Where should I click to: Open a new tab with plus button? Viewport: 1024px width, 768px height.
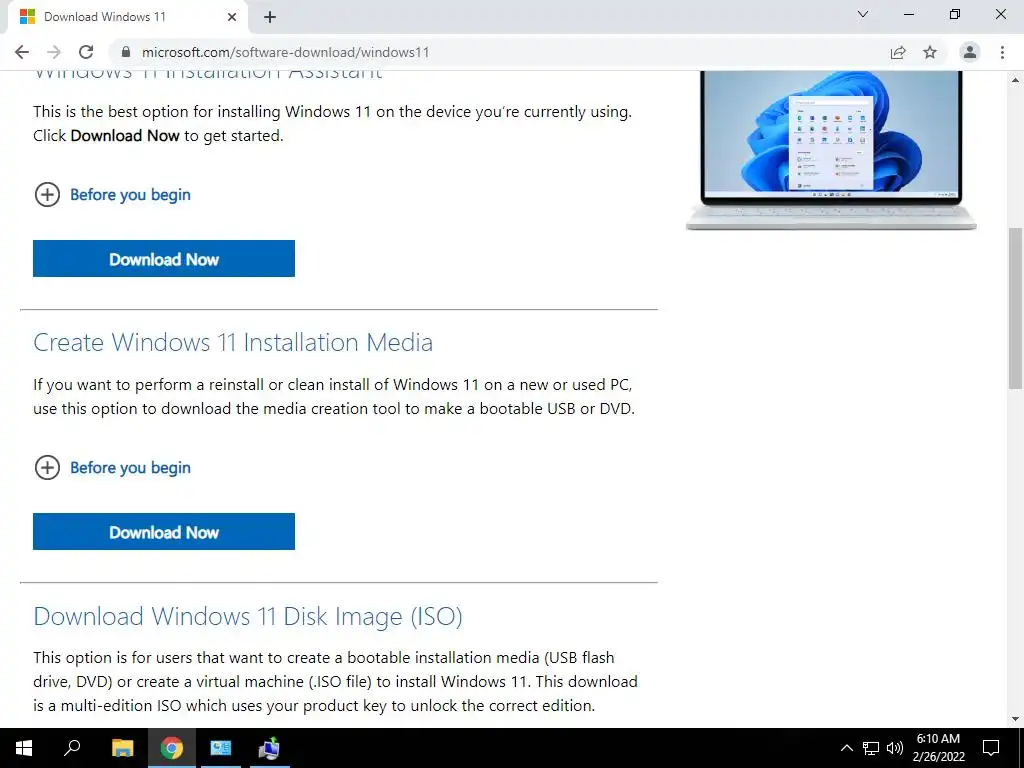270,17
